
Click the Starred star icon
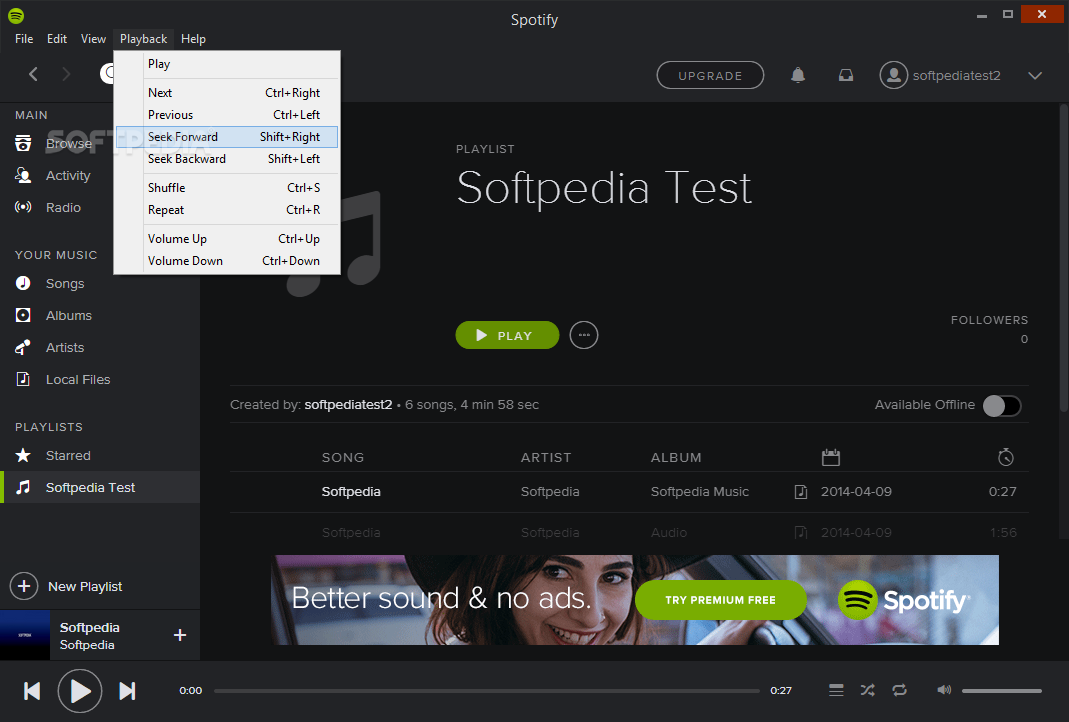23,455
